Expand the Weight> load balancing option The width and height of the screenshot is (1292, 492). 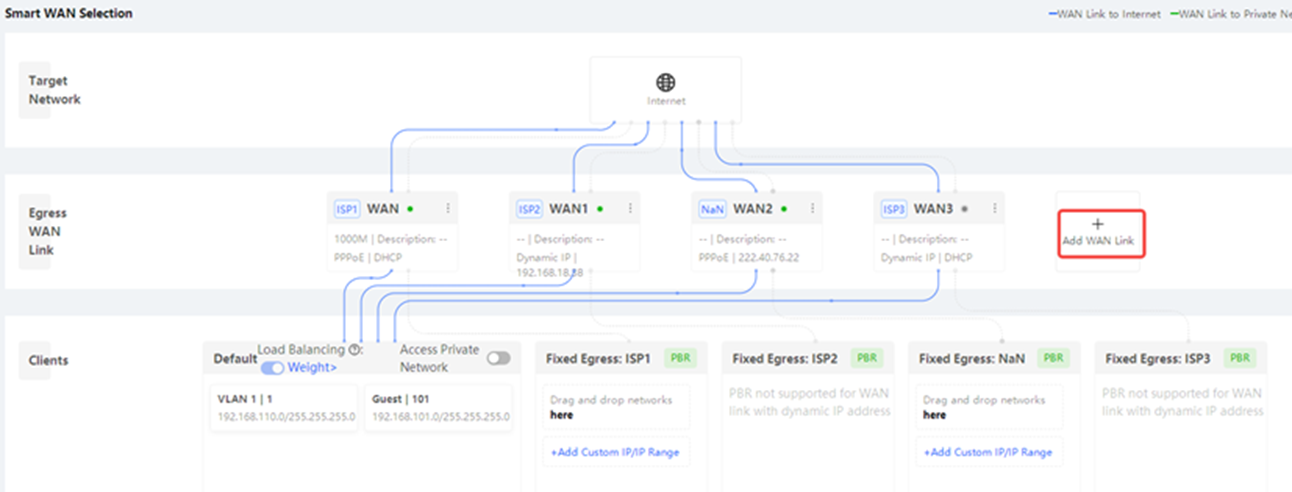coord(312,368)
